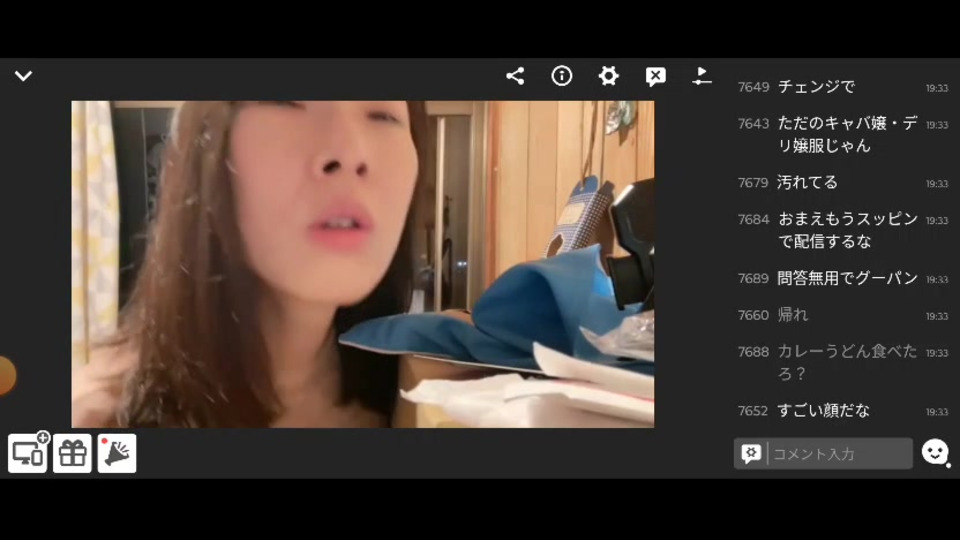Hide comments with the speech-bubble X icon
This screenshot has width=960, height=540.
coord(655,77)
